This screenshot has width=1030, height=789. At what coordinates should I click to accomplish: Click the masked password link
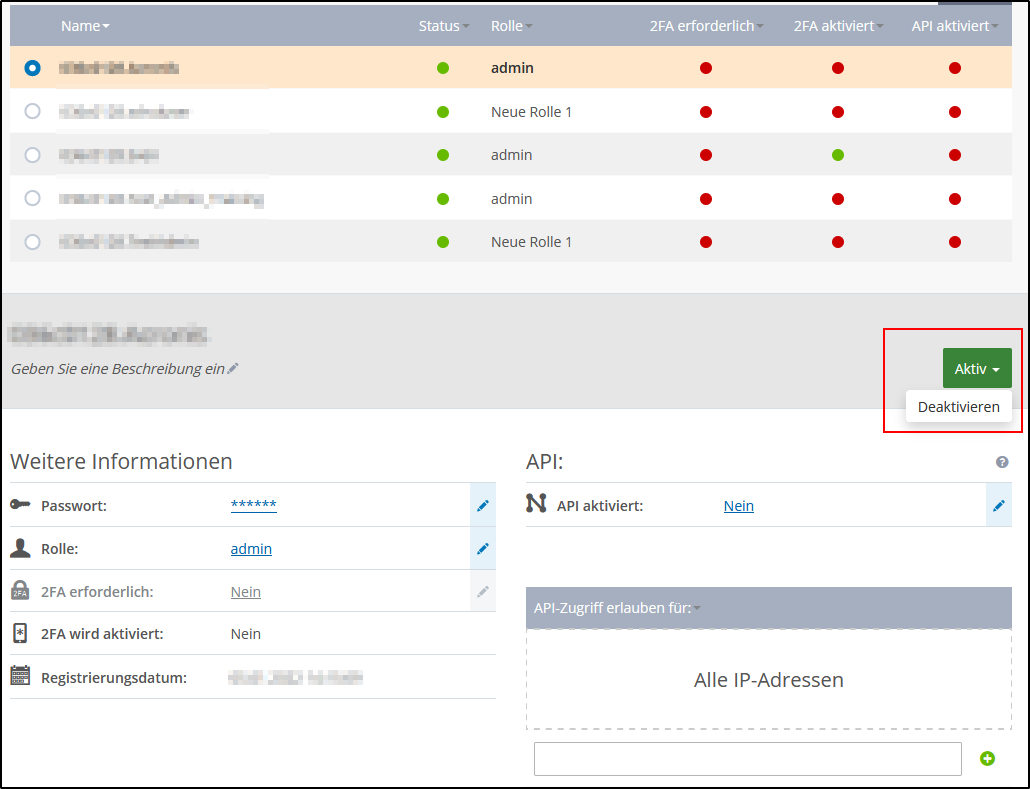253,506
